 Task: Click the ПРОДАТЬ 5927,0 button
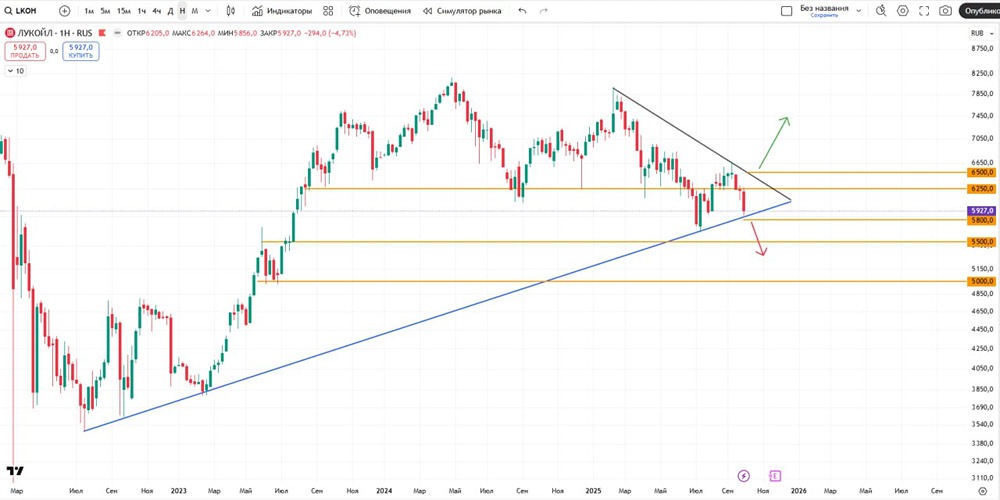[x=24, y=51]
